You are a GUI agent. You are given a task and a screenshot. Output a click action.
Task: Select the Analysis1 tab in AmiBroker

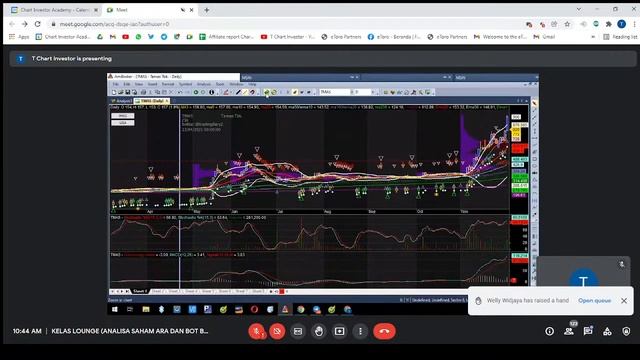(x=121, y=100)
